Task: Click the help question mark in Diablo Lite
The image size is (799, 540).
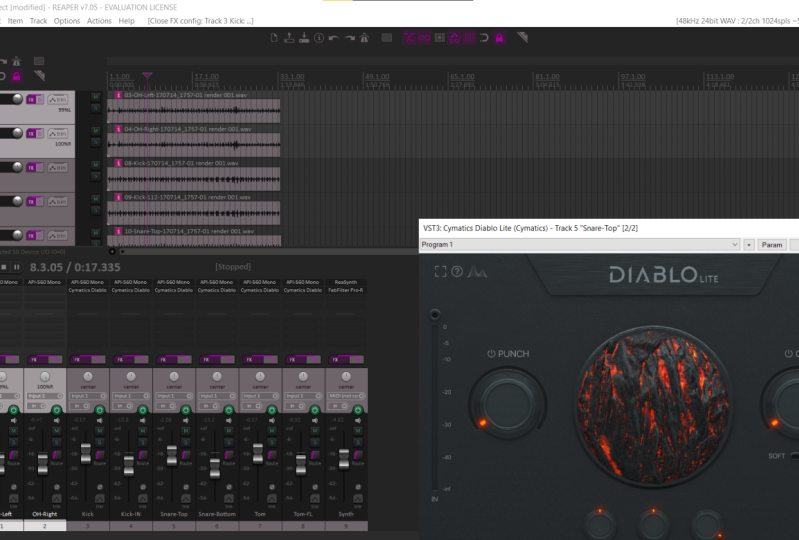Action: [457, 272]
